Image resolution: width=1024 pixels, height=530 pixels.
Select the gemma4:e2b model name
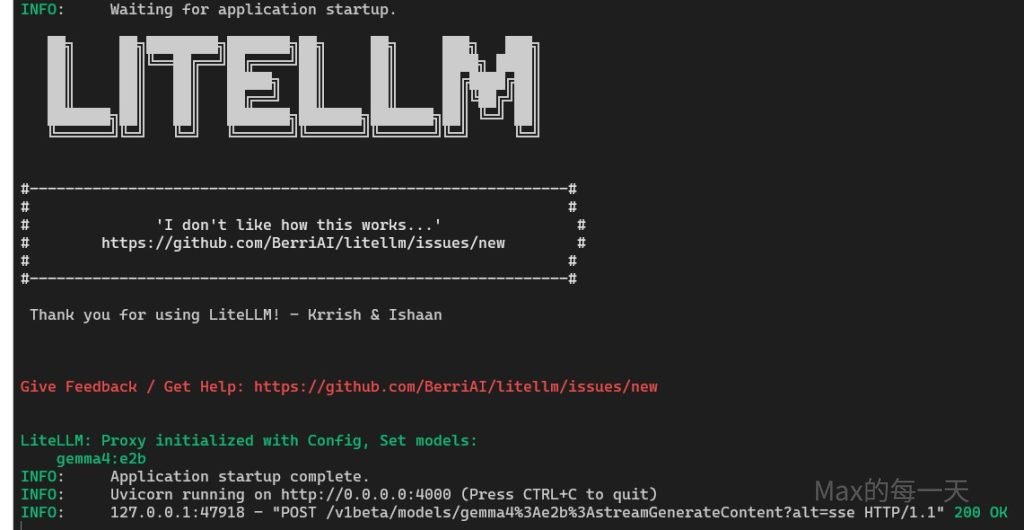click(x=101, y=459)
